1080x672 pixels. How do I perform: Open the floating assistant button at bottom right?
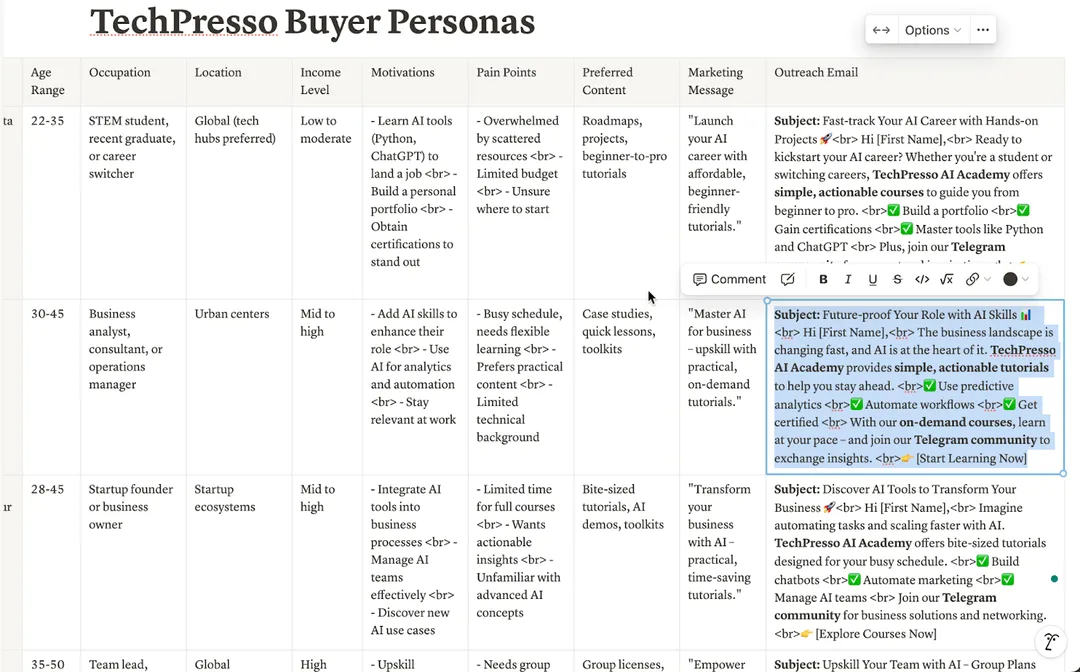1051,641
